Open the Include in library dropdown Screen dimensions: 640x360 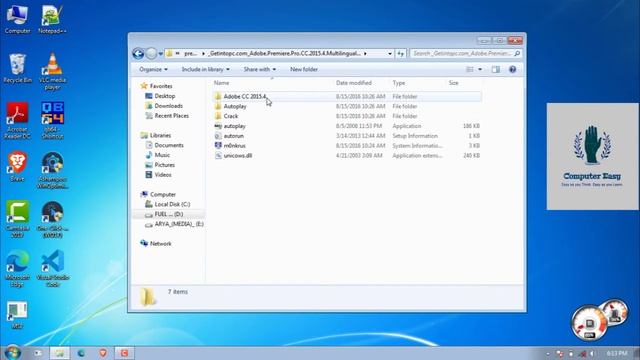coord(205,69)
